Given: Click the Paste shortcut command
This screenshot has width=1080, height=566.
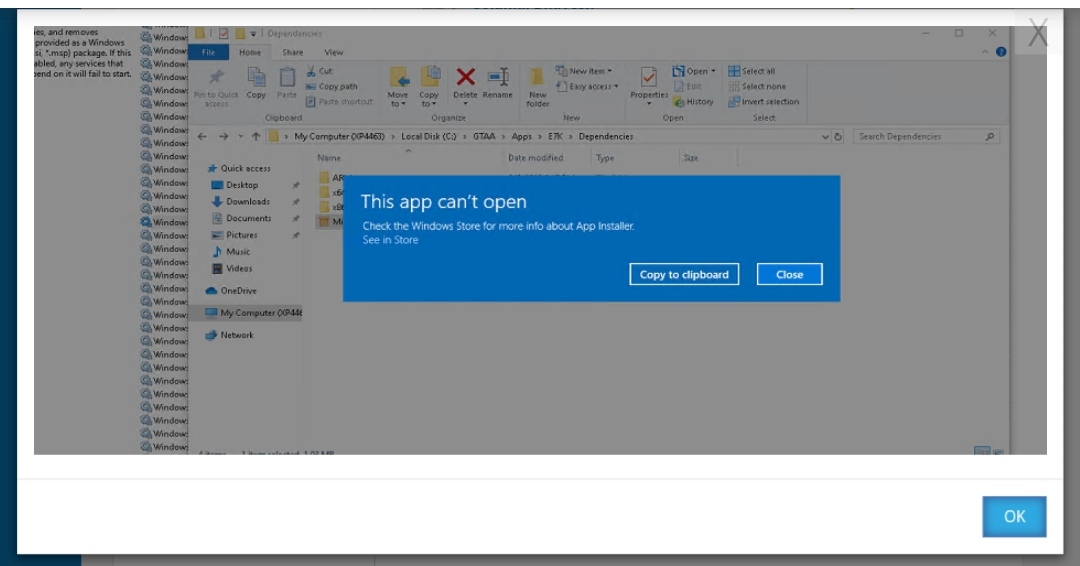Looking at the screenshot, I should (339, 102).
